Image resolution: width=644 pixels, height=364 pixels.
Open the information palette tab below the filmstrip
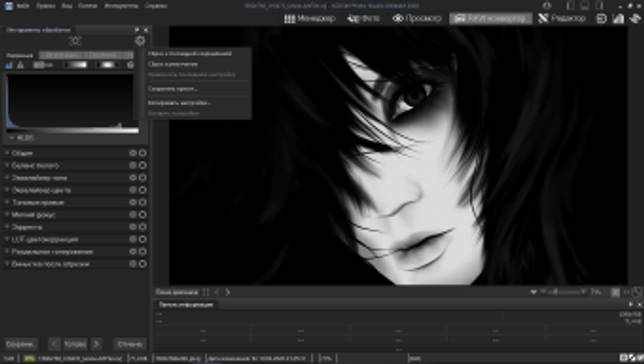point(186,305)
